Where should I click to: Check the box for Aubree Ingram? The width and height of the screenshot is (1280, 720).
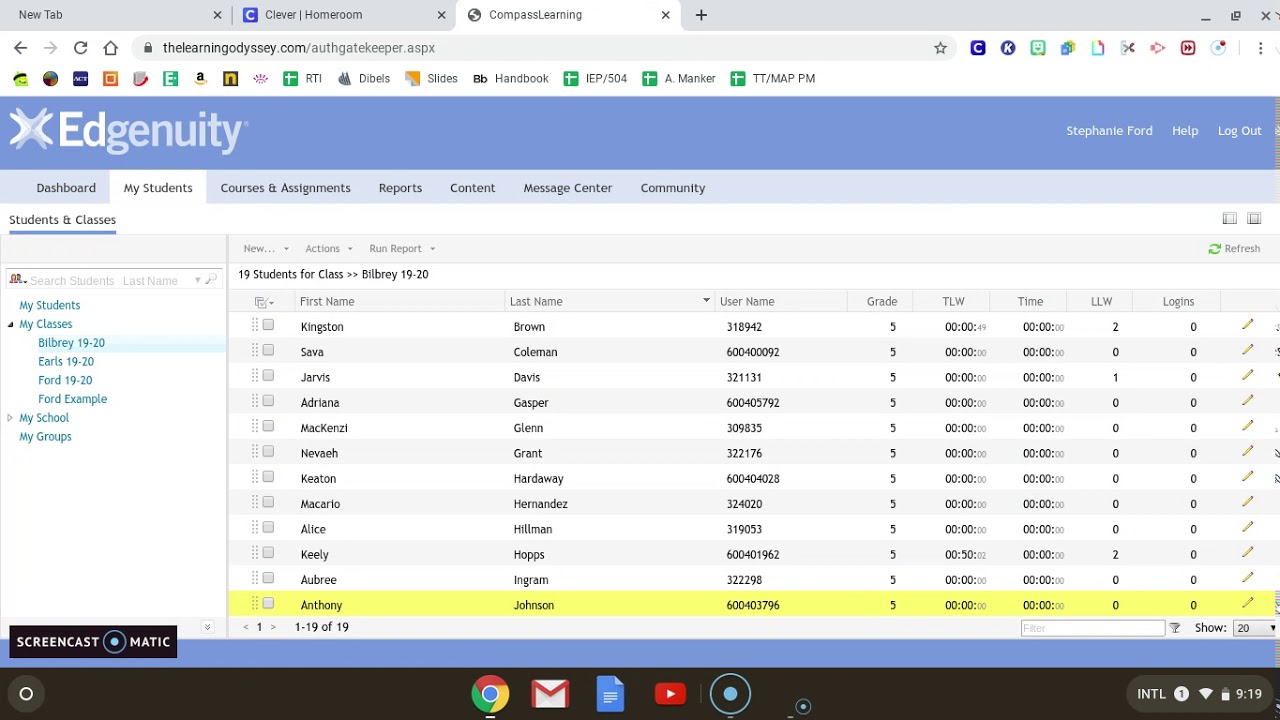268,578
